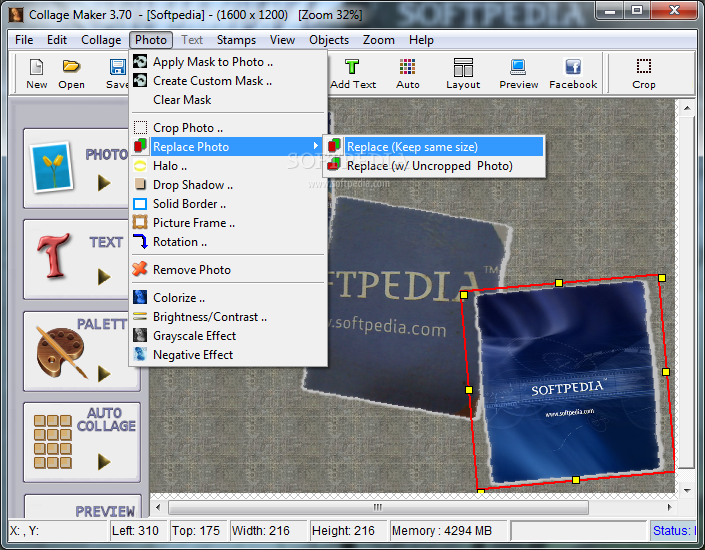
Task: Click the Colorize icon
Action: [x=140, y=297]
